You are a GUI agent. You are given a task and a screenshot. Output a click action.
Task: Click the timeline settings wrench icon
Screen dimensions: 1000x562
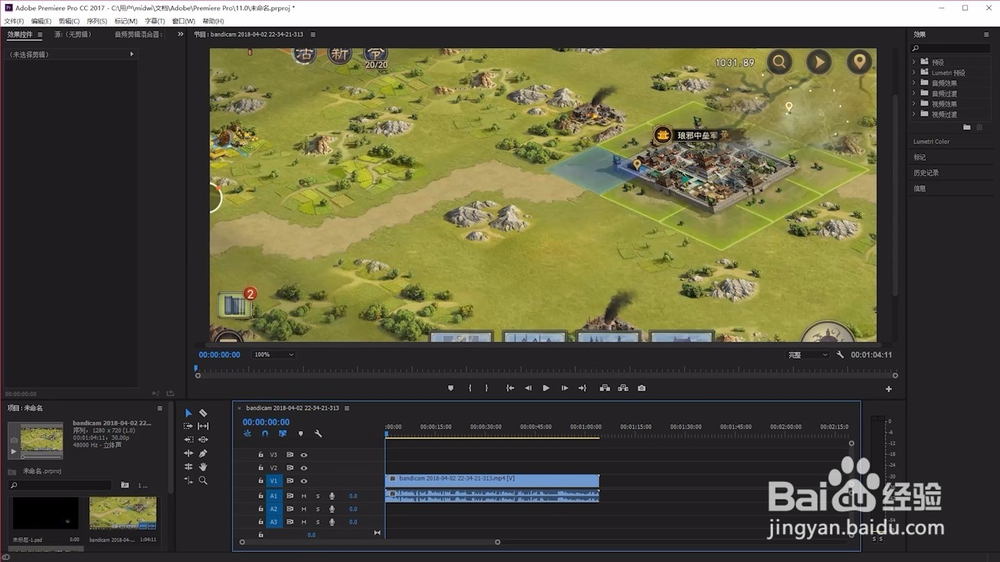318,434
